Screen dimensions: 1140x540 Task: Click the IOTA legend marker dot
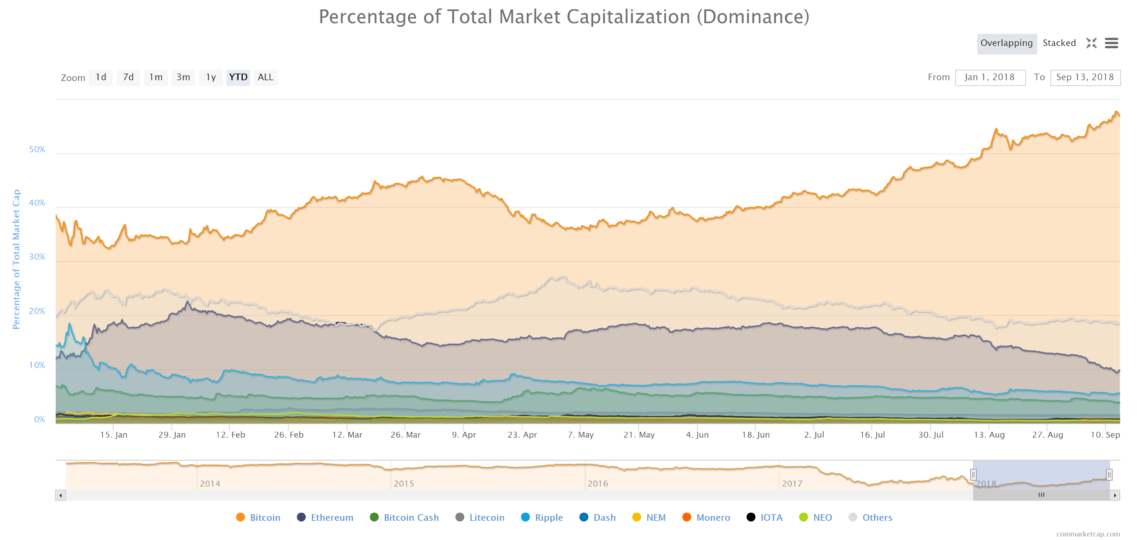tap(750, 517)
